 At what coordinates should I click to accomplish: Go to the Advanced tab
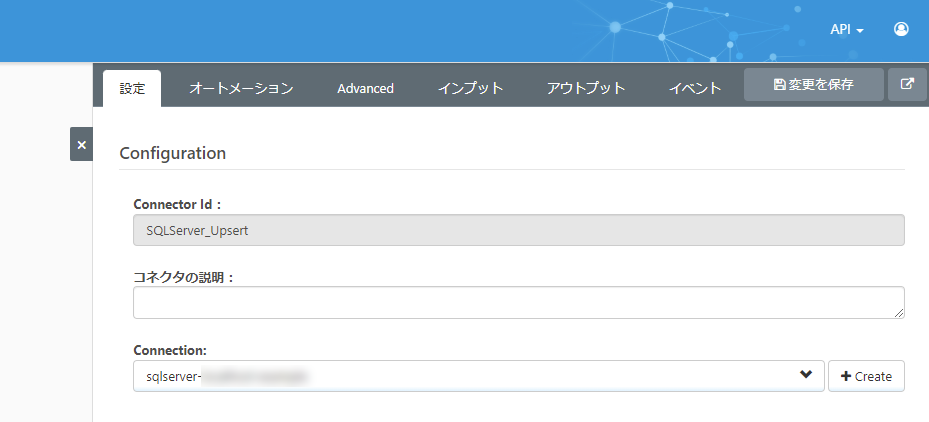point(366,88)
